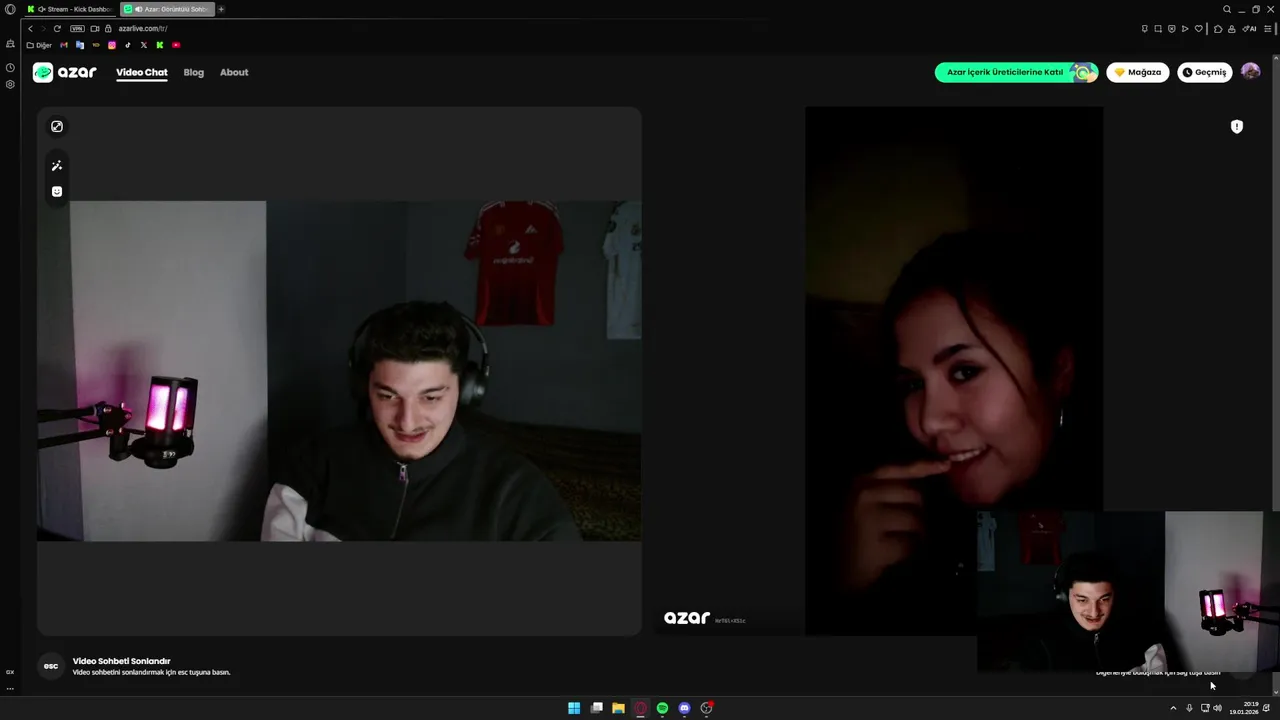Click 'Azar İçerik Üreticilerine Katıl' banner button
Image resolution: width=1280 pixels, height=720 pixels.
pos(1016,72)
